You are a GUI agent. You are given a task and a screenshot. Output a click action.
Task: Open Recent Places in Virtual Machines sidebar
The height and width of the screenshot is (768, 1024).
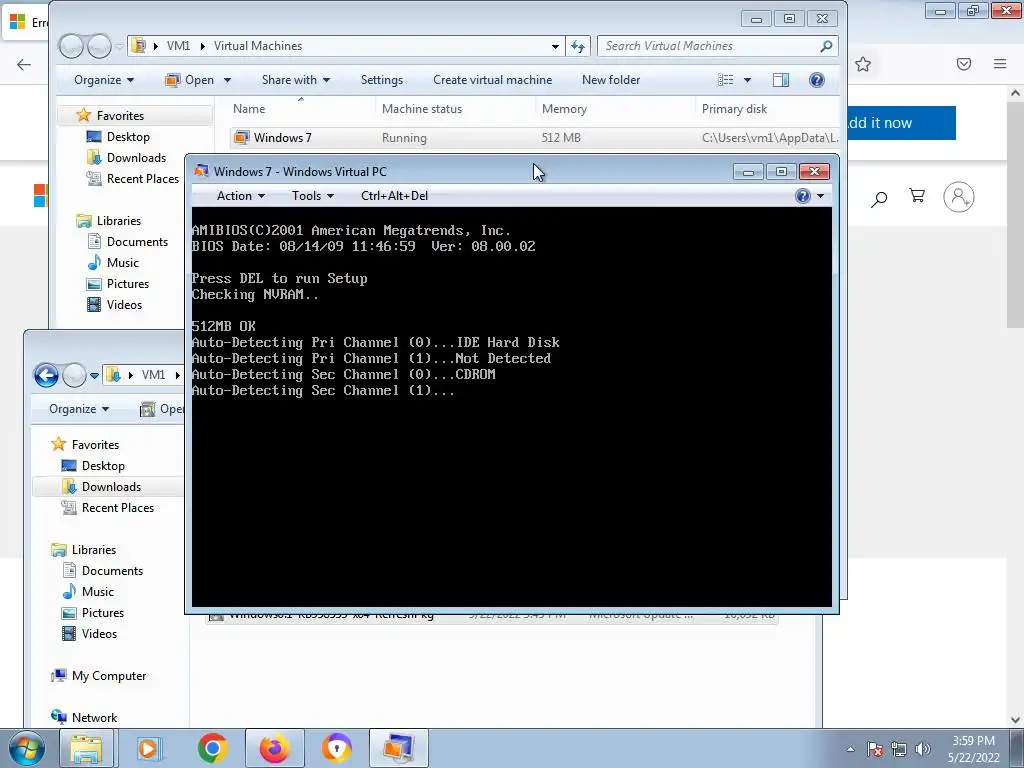(142, 178)
